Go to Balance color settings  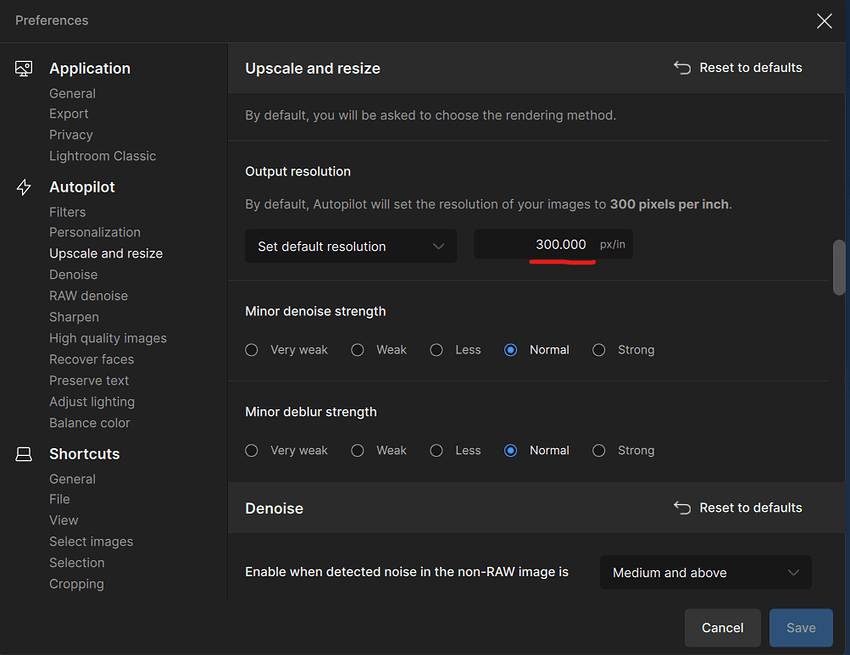tap(89, 423)
